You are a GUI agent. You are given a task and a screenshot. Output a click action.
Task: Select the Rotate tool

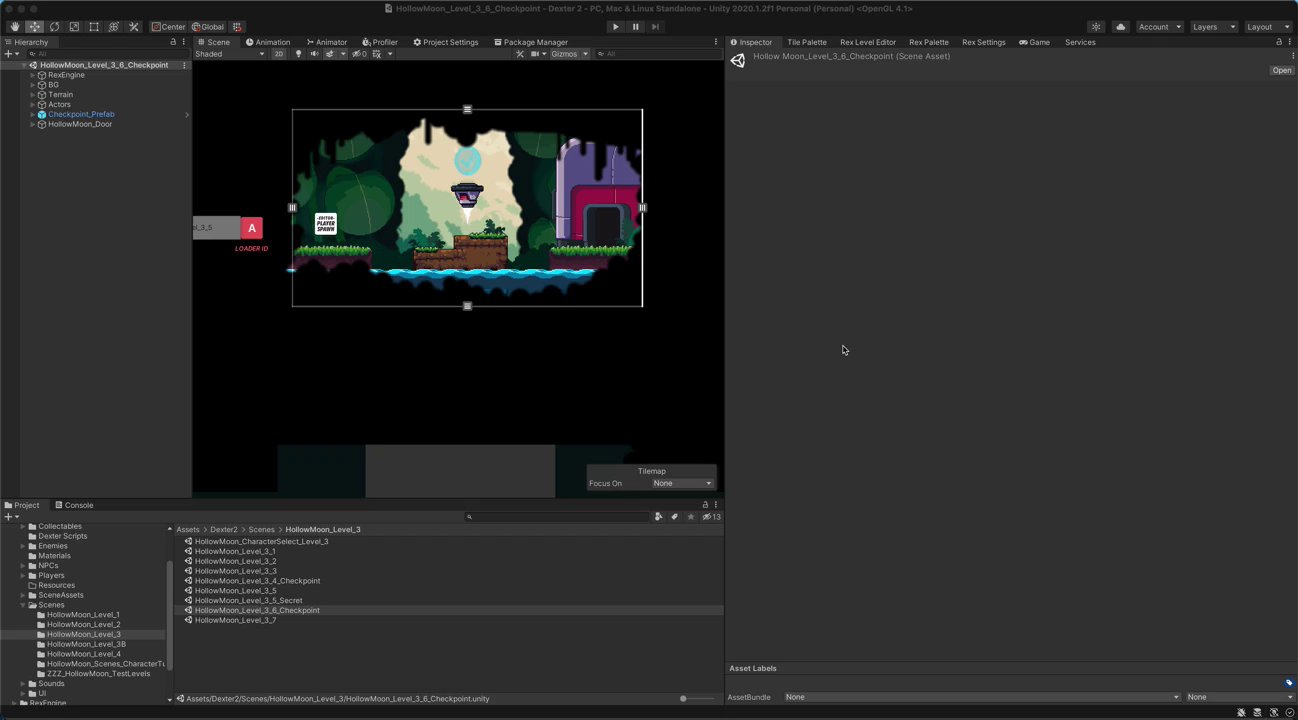[54, 27]
